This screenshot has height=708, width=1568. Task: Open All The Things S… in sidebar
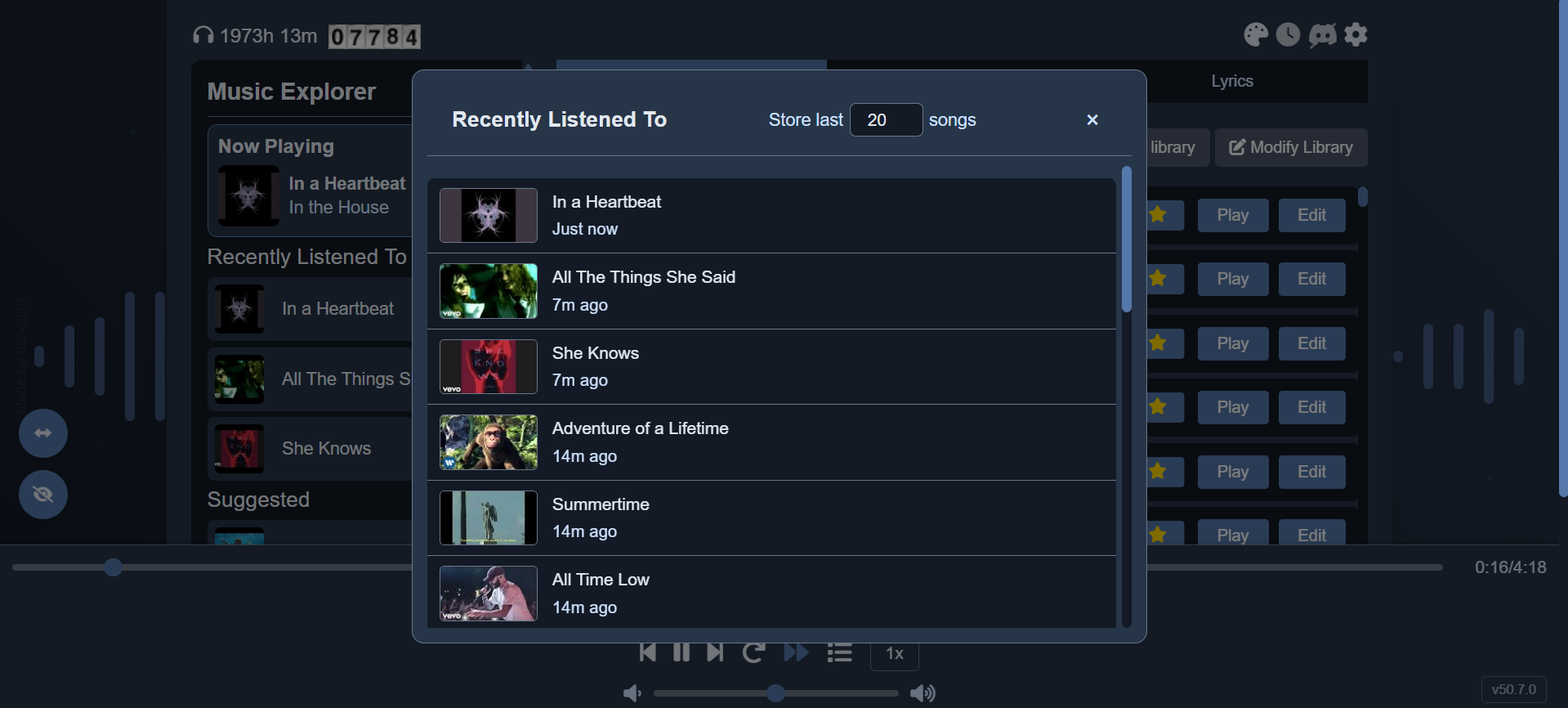(x=310, y=379)
